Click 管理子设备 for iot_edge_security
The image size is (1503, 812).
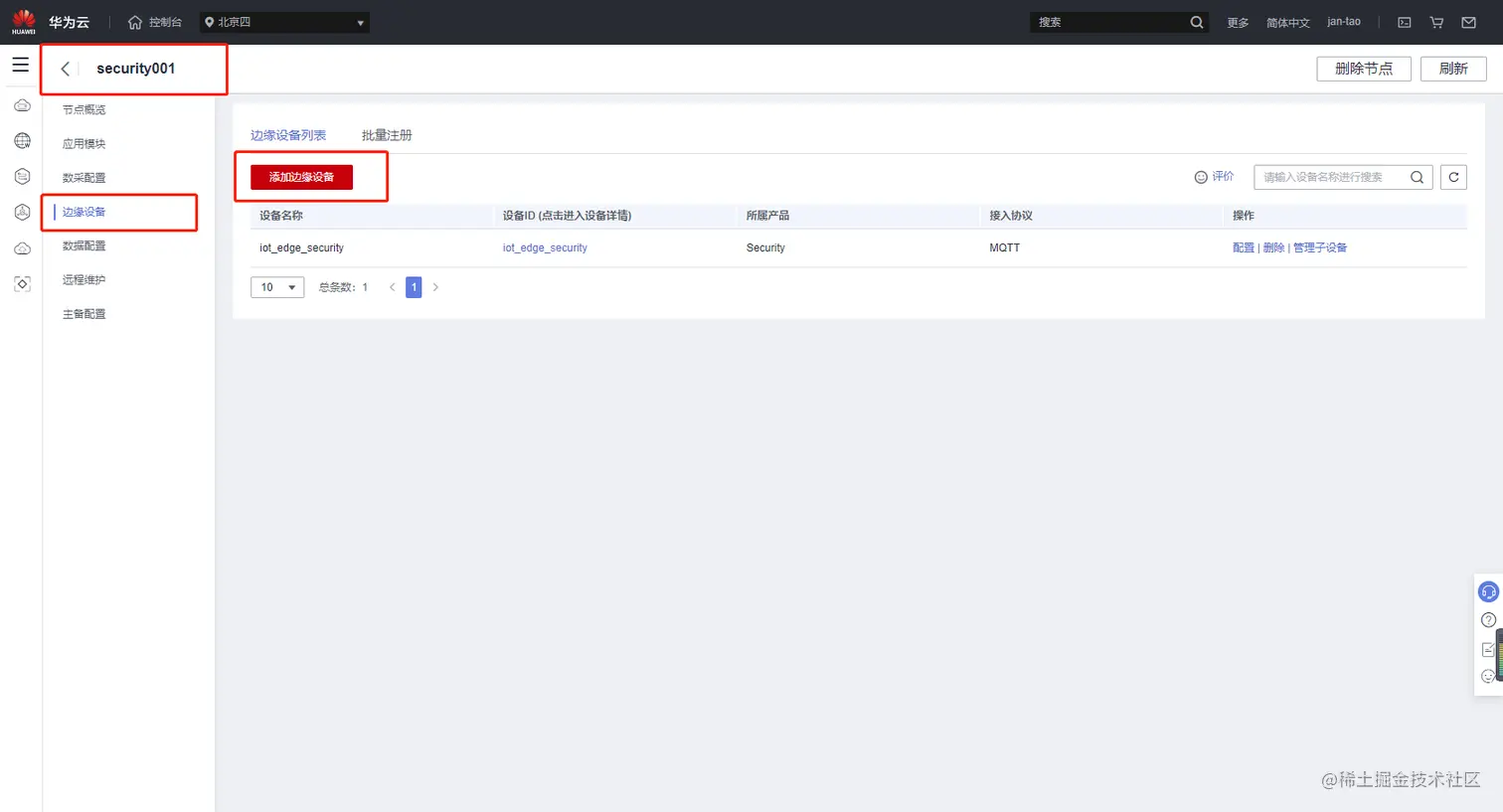point(1320,247)
